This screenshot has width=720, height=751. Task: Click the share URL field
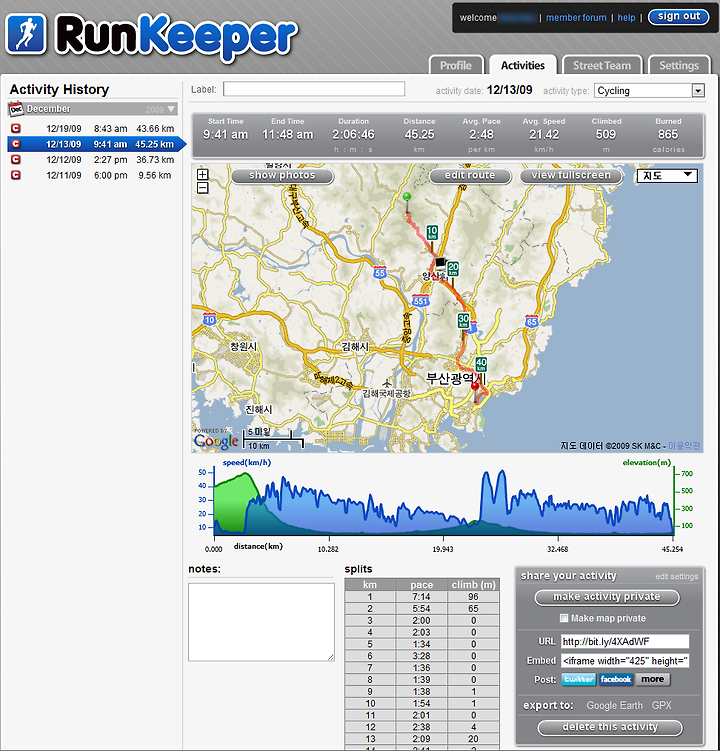point(625,642)
